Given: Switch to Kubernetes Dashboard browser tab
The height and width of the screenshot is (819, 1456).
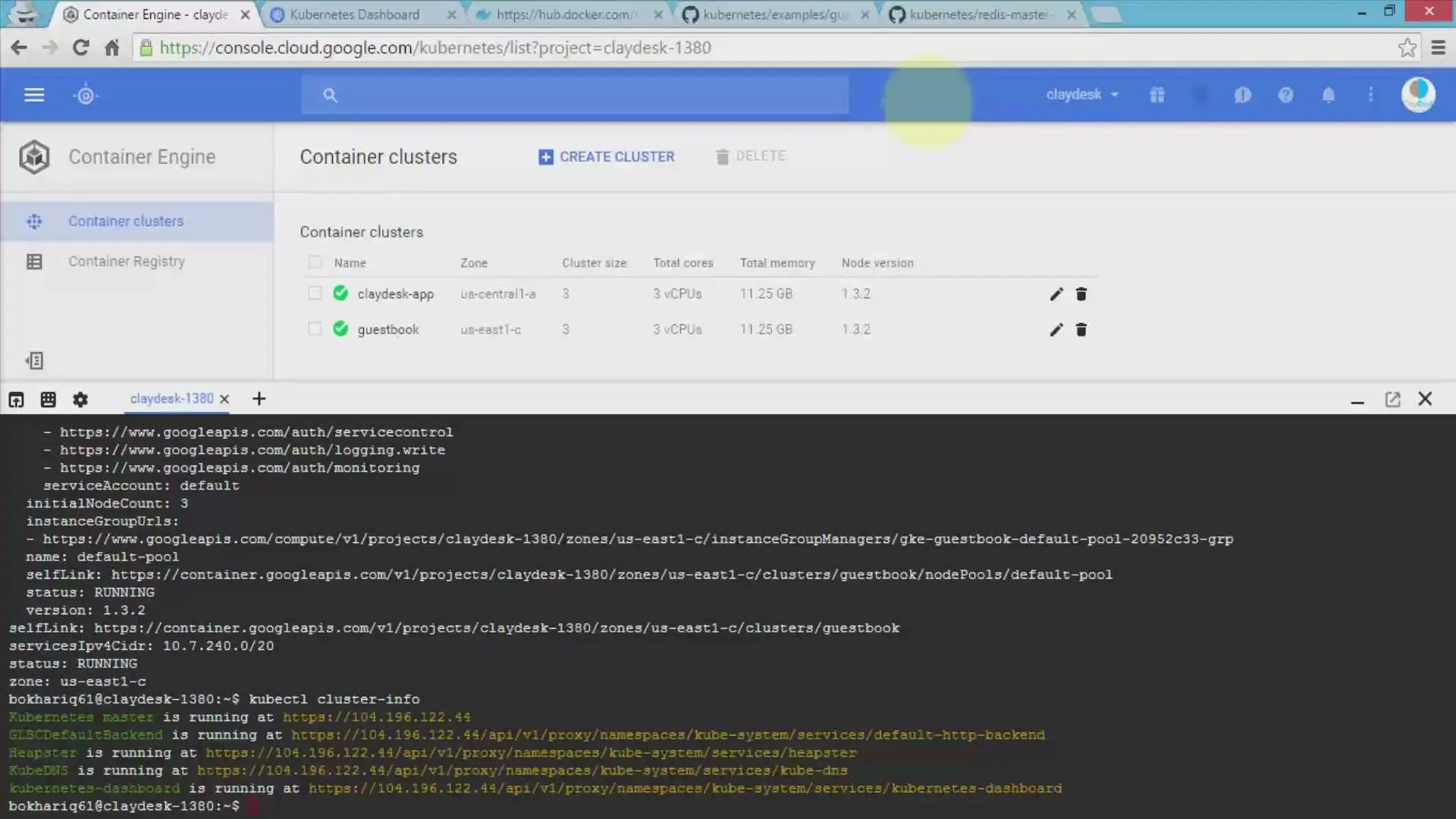Looking at the screenshot, I should (354, 14).
